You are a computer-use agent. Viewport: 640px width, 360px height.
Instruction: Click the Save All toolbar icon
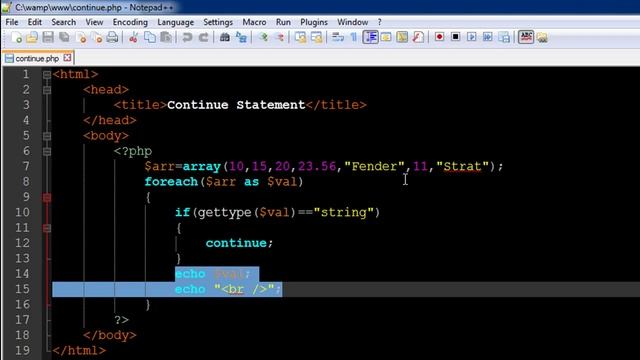pyautogui.click(x=64, y=38)
